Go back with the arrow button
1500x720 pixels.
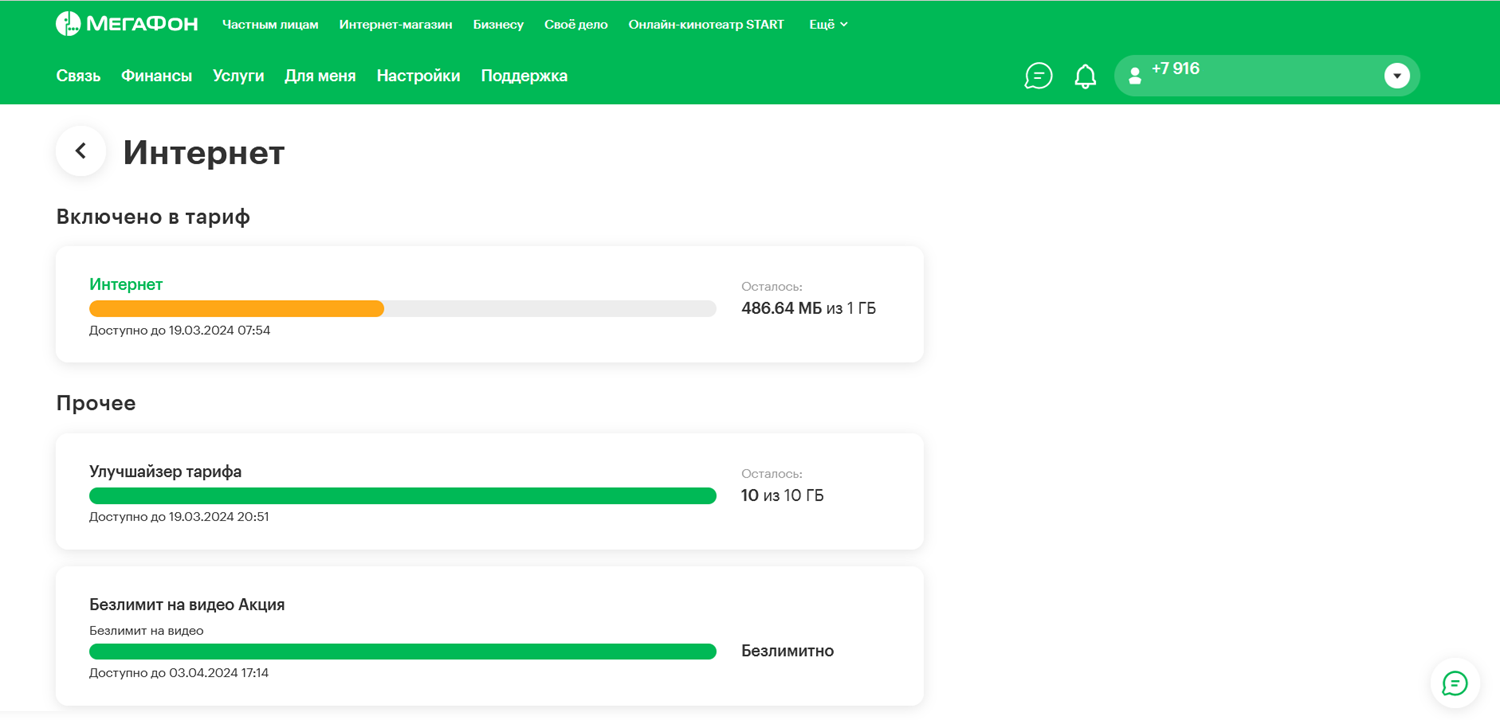tap(81, 151)
